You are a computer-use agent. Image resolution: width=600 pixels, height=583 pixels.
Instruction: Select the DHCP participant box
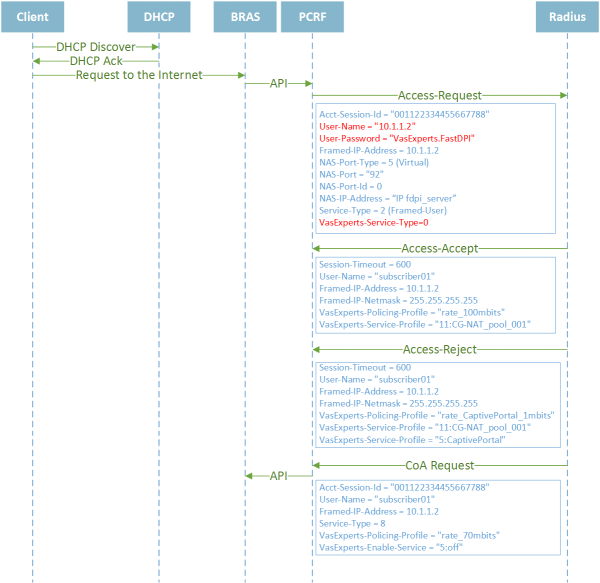158,18
